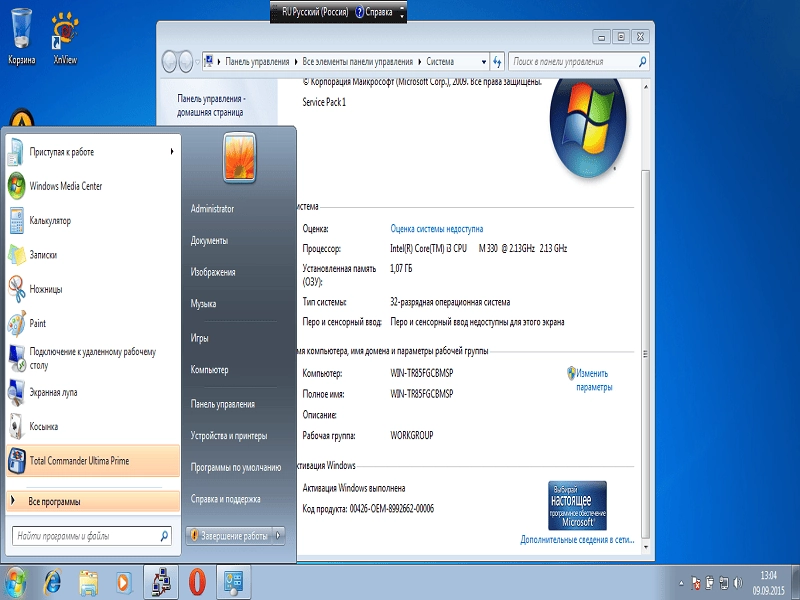Open the Recycle Bin desktop icon
Screen dimensions: 800x600
[21, 37]
